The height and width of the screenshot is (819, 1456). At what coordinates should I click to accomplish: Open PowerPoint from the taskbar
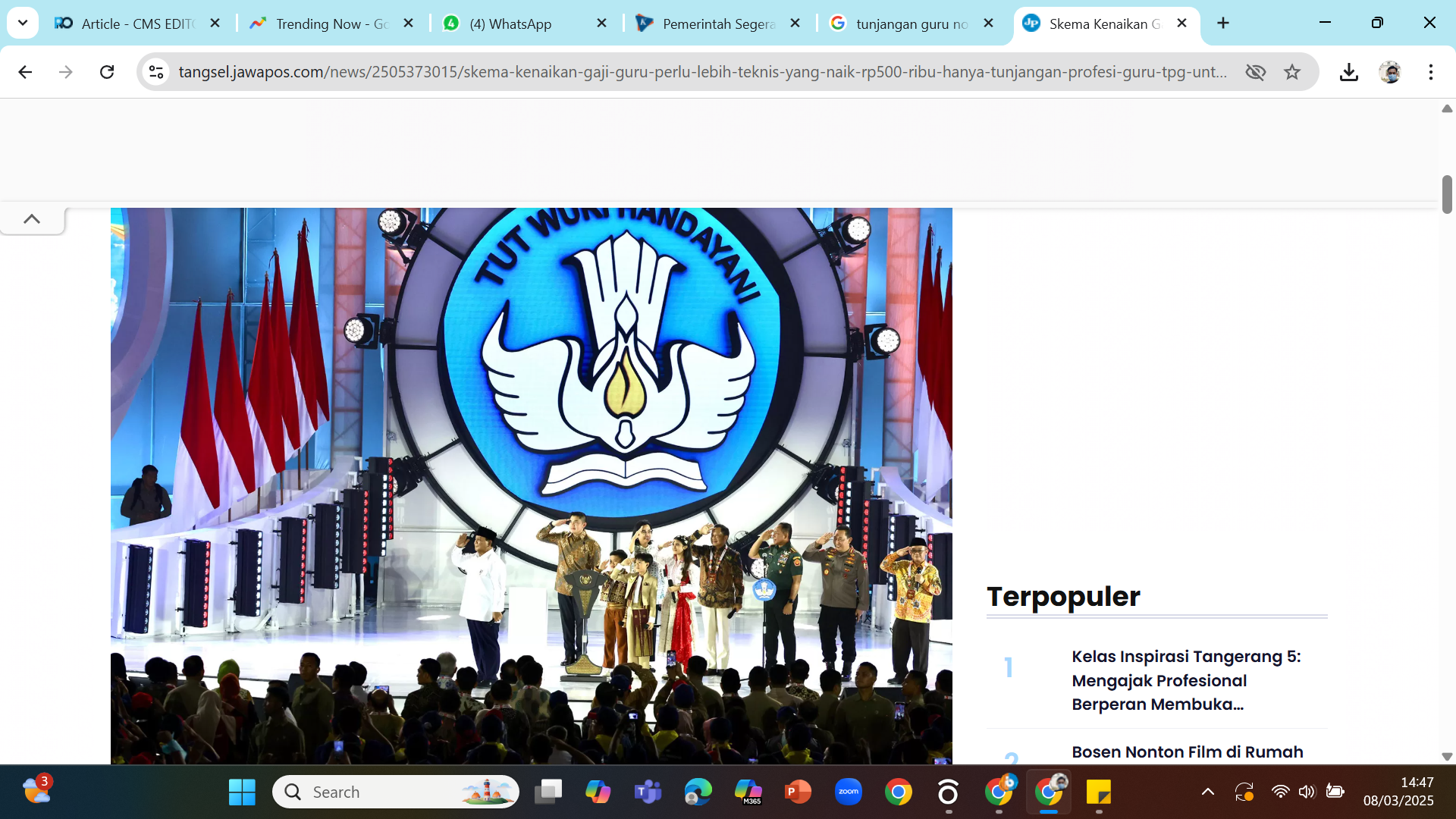point(798,792)
